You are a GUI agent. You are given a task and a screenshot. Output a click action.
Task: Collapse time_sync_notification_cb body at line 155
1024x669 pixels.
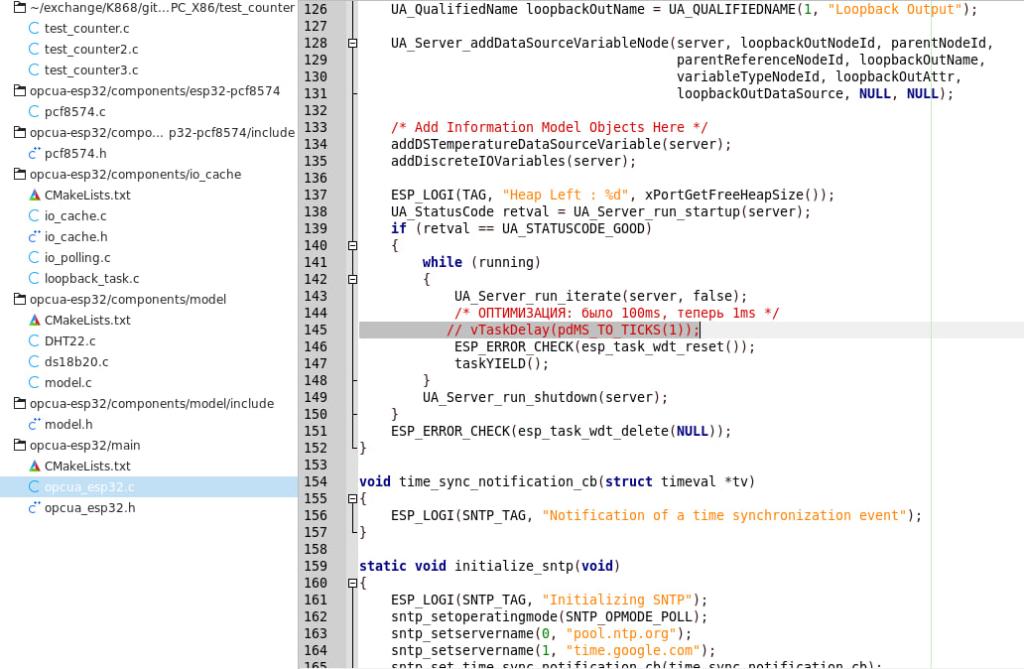352,499
